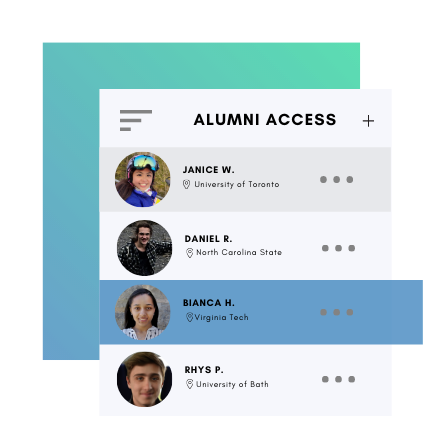Select the highlighted Bianca H. row

tap(261, 312)
